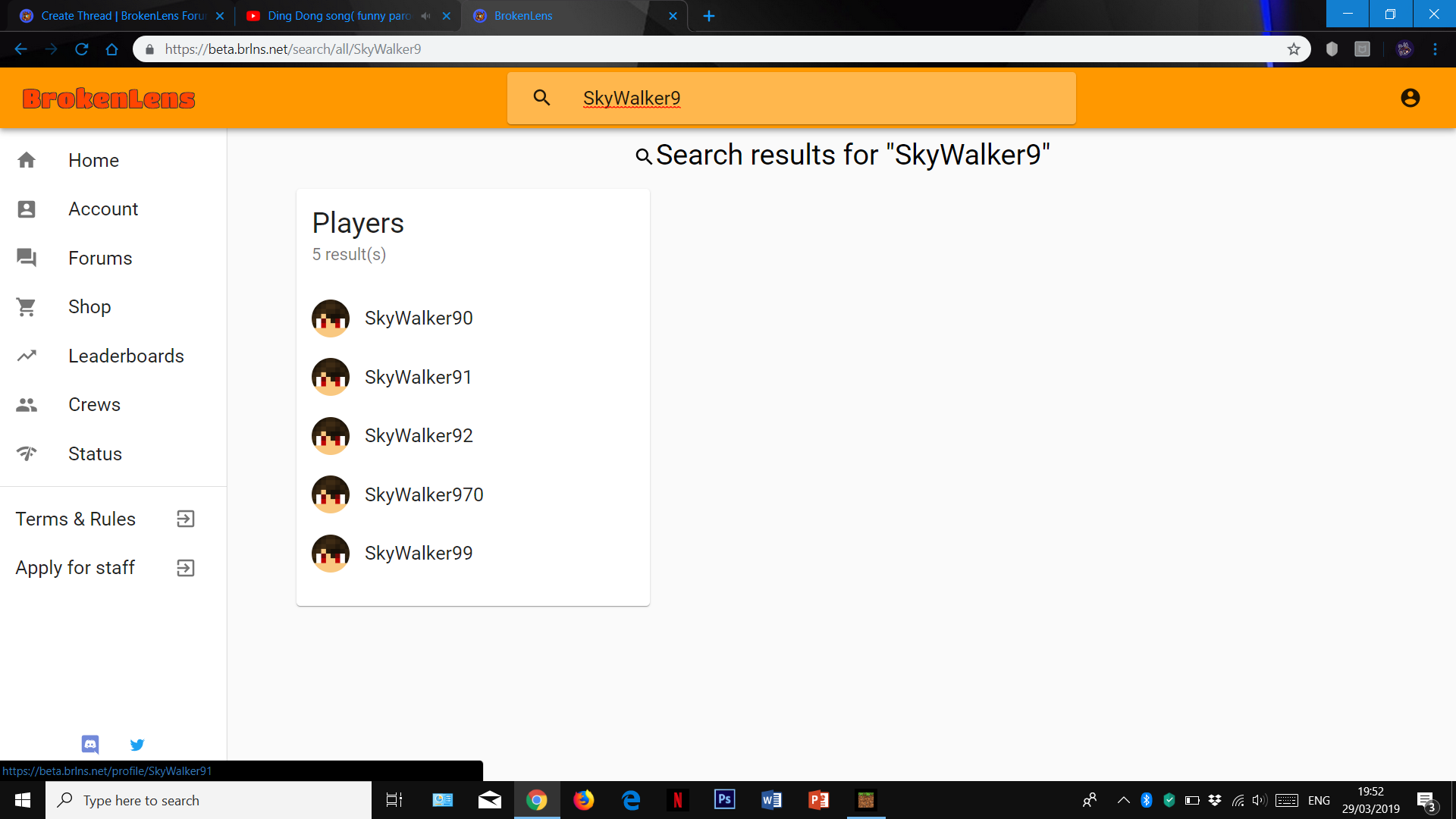Open the Discord icon link
1456x819 pixels.
[90, 744]
